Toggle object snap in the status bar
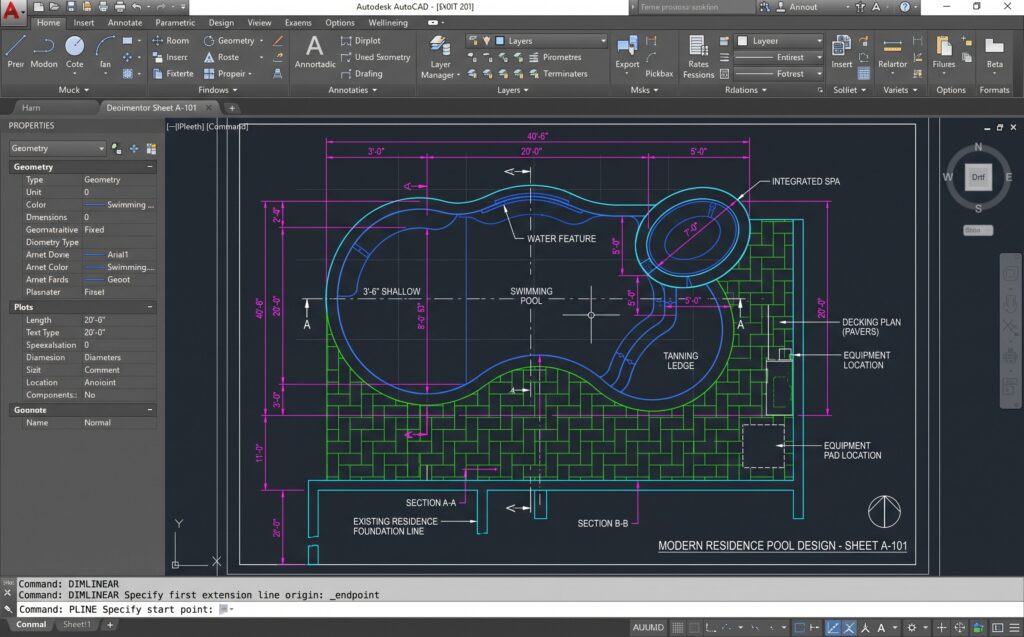Viewport: 1024px width, 637px height. pyautogui.click(x=849, y=627)
